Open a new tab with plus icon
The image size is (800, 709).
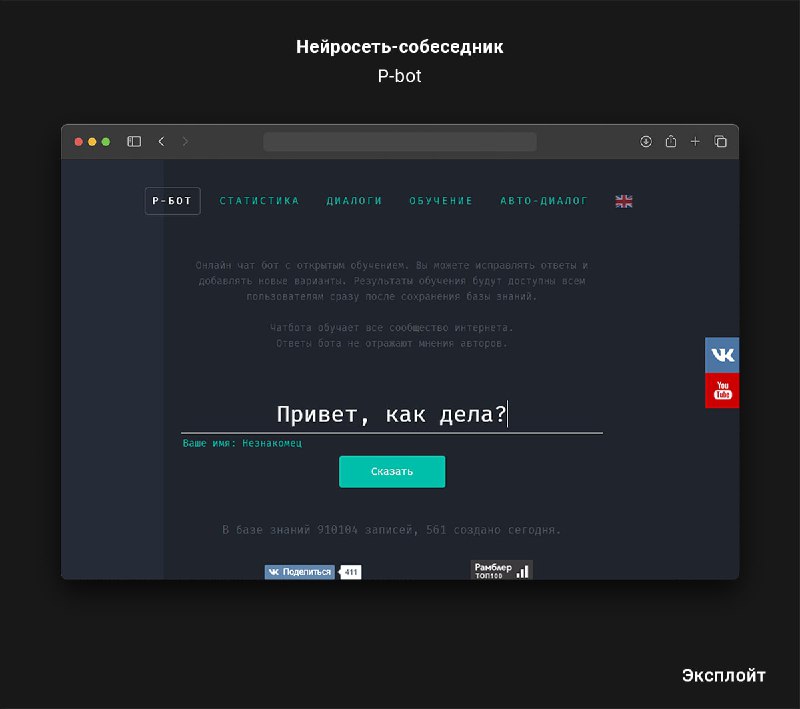click(696, 142)
